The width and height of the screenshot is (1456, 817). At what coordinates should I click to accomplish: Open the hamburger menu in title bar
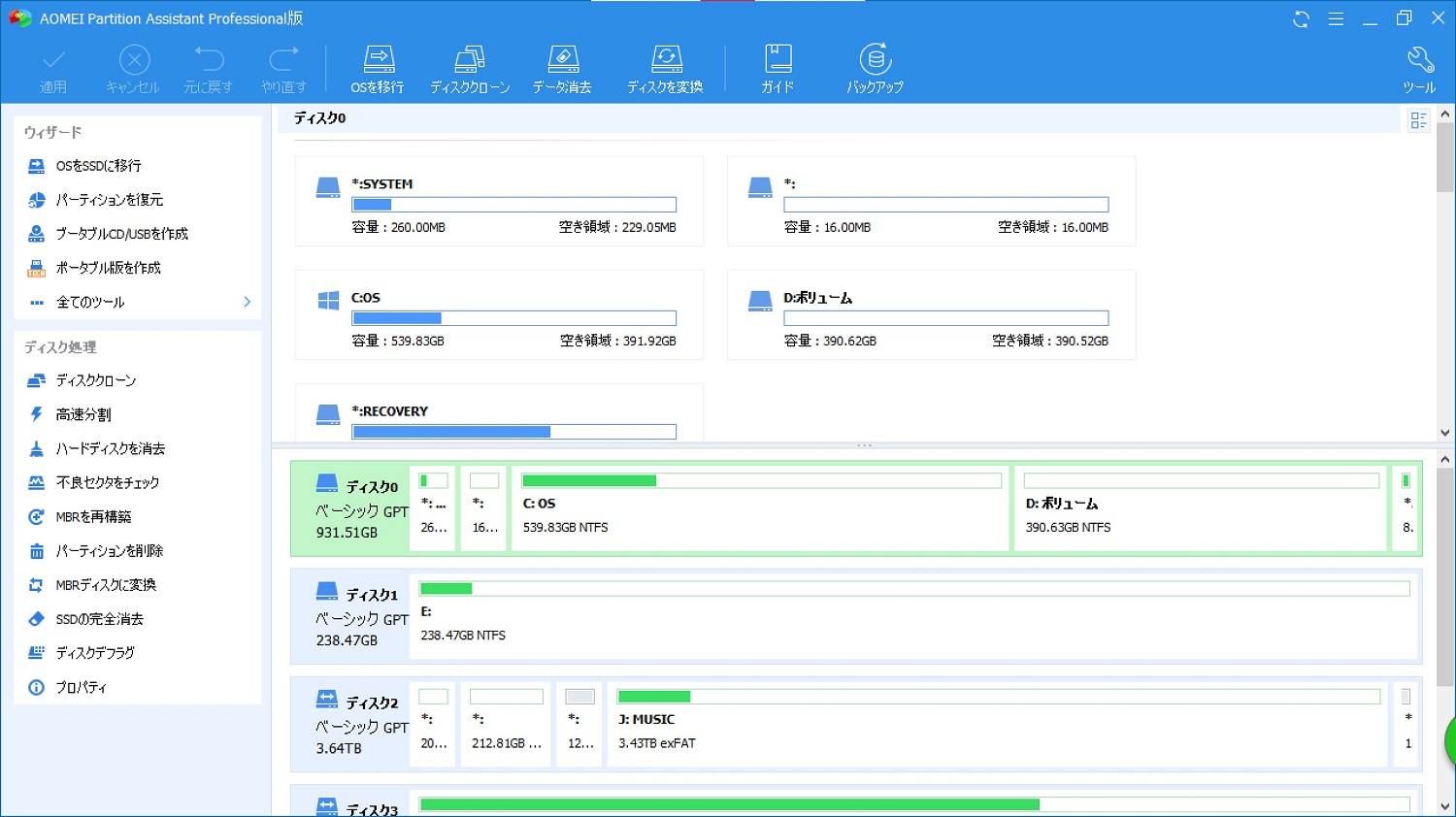[x=1336, y=19]
